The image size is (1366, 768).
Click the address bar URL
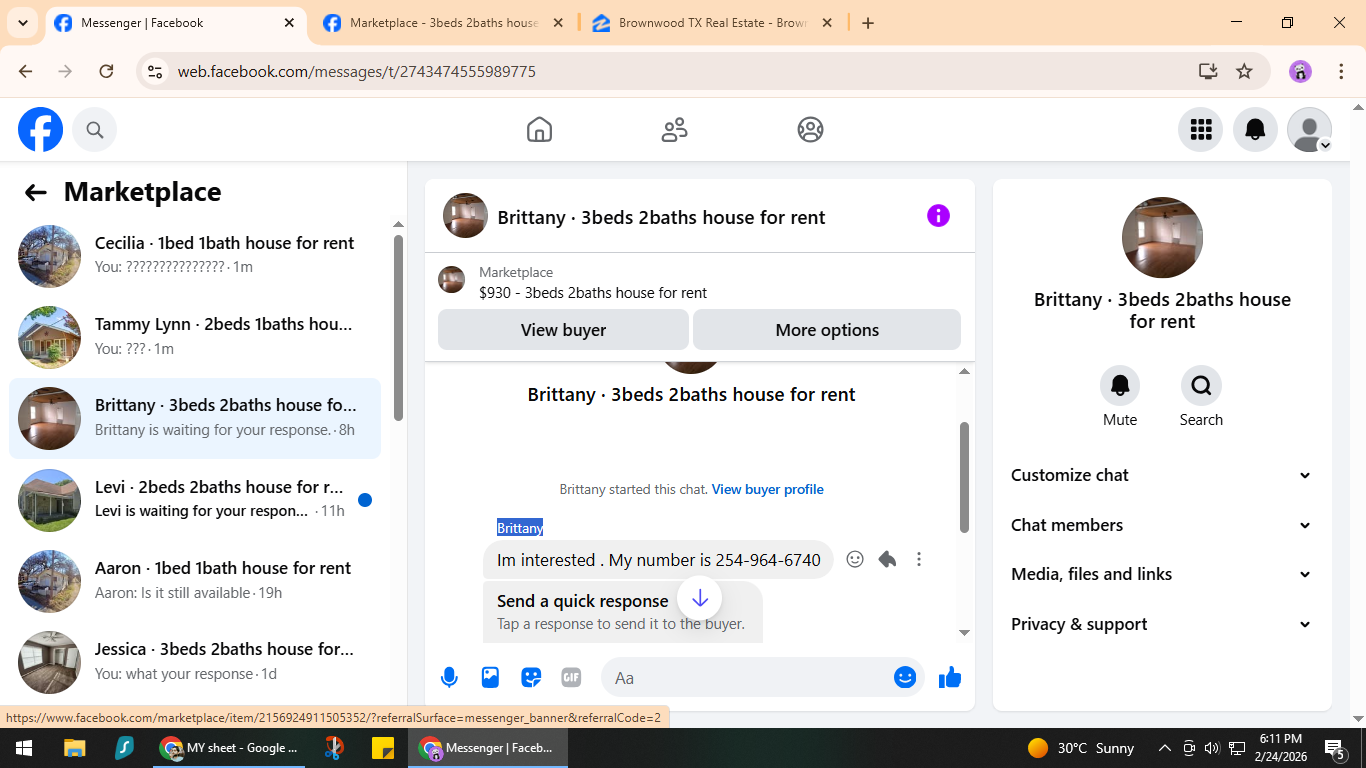tap(357, 72)
